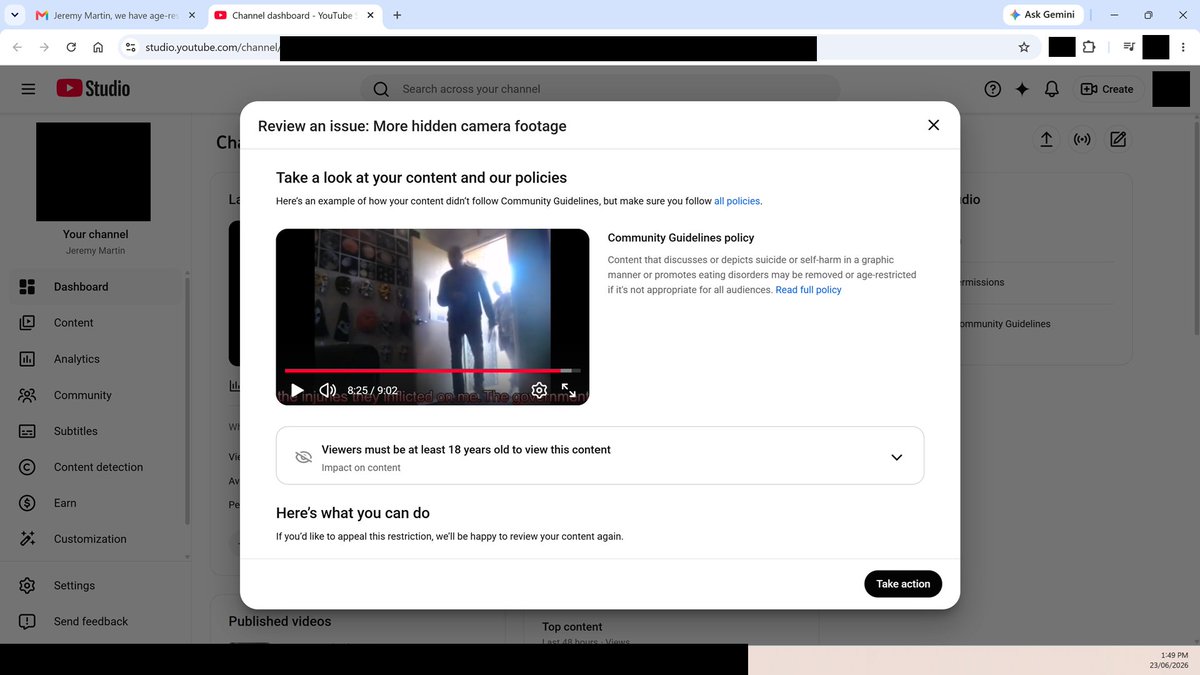The image size is (1200, 675).
Task: Click the 'Community Guidelines policy' heading
Action: point(681,238)
